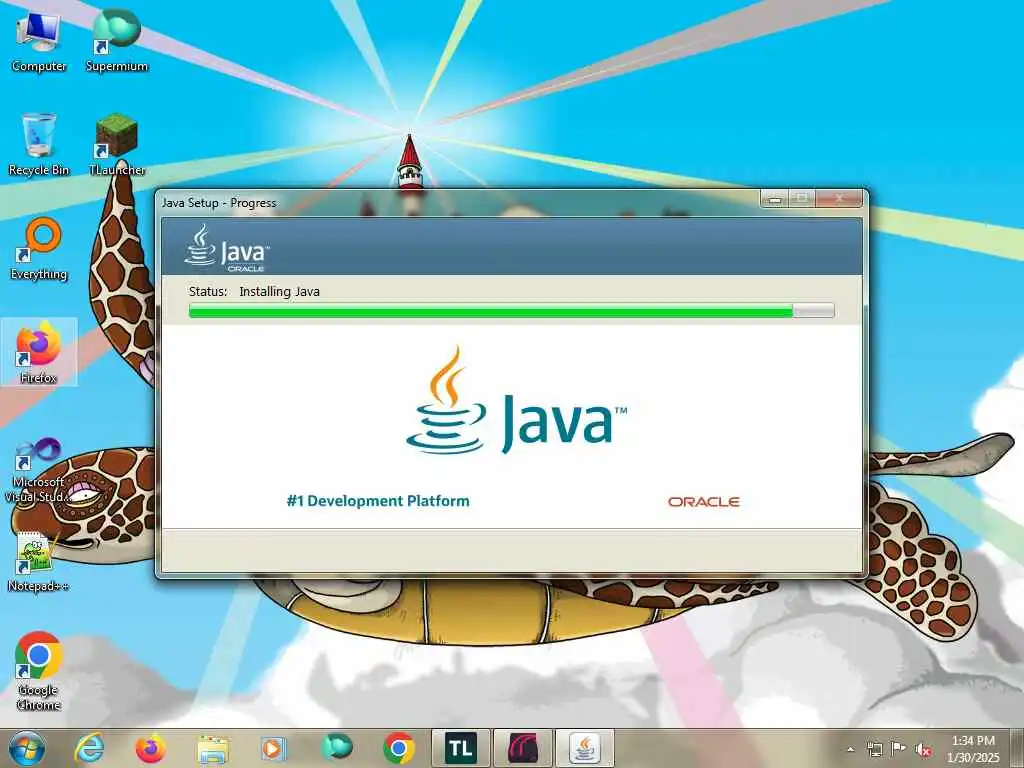Open the Action Center flag icon
1024x768 pixels.
tap(899, 749)
